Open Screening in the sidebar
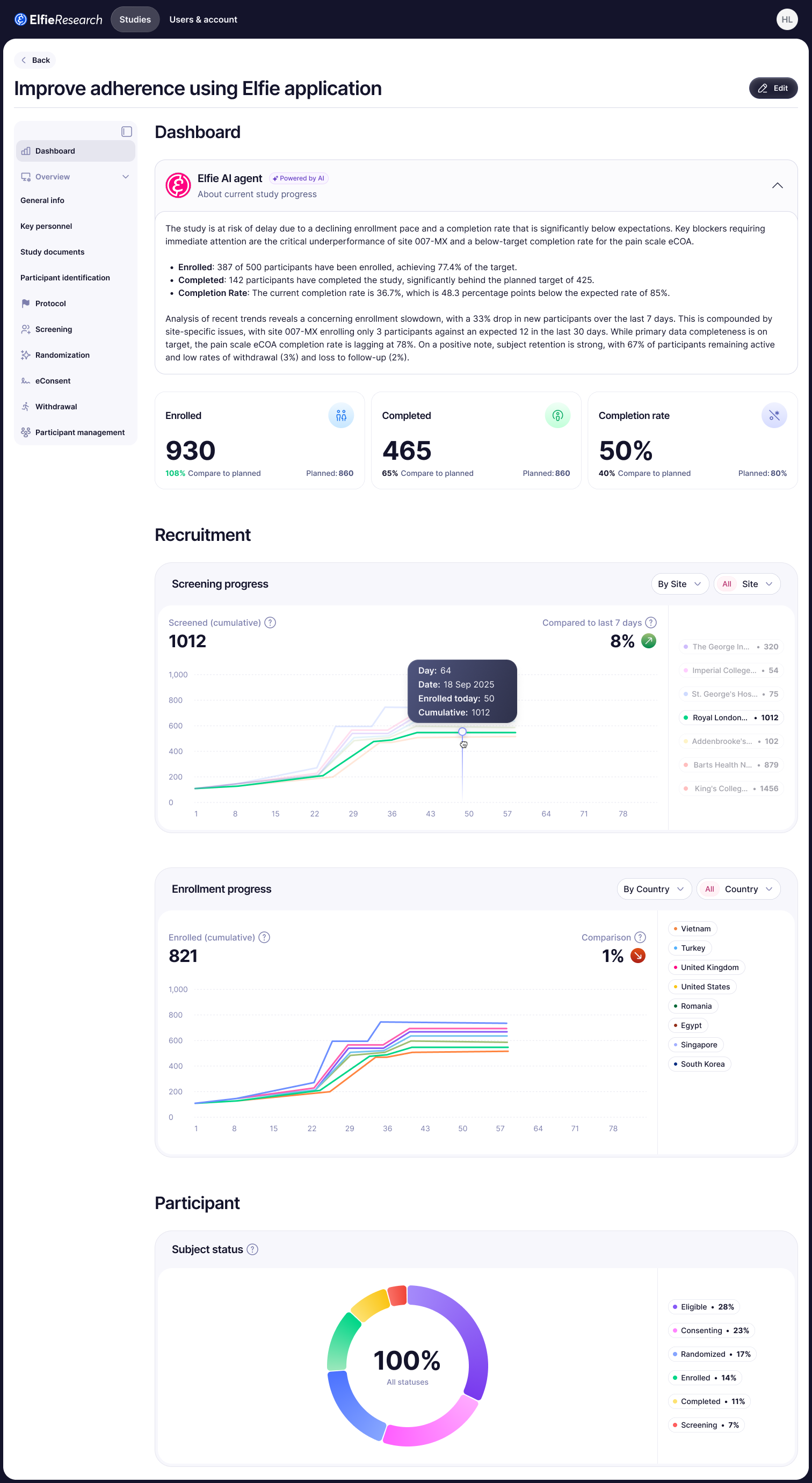Viewport: 812px width, 1483px height. [x=75, y=329]
